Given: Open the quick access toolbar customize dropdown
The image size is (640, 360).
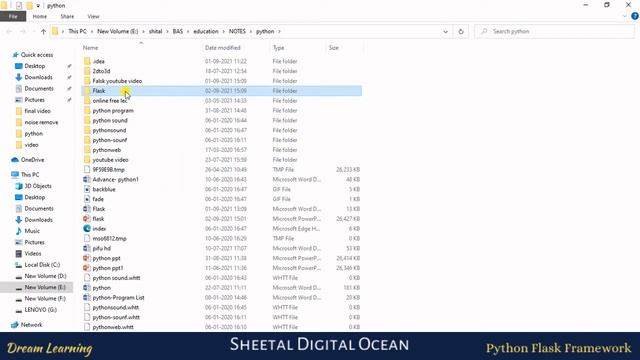Looking at the screenshot, I should click(x=38, y=6).
